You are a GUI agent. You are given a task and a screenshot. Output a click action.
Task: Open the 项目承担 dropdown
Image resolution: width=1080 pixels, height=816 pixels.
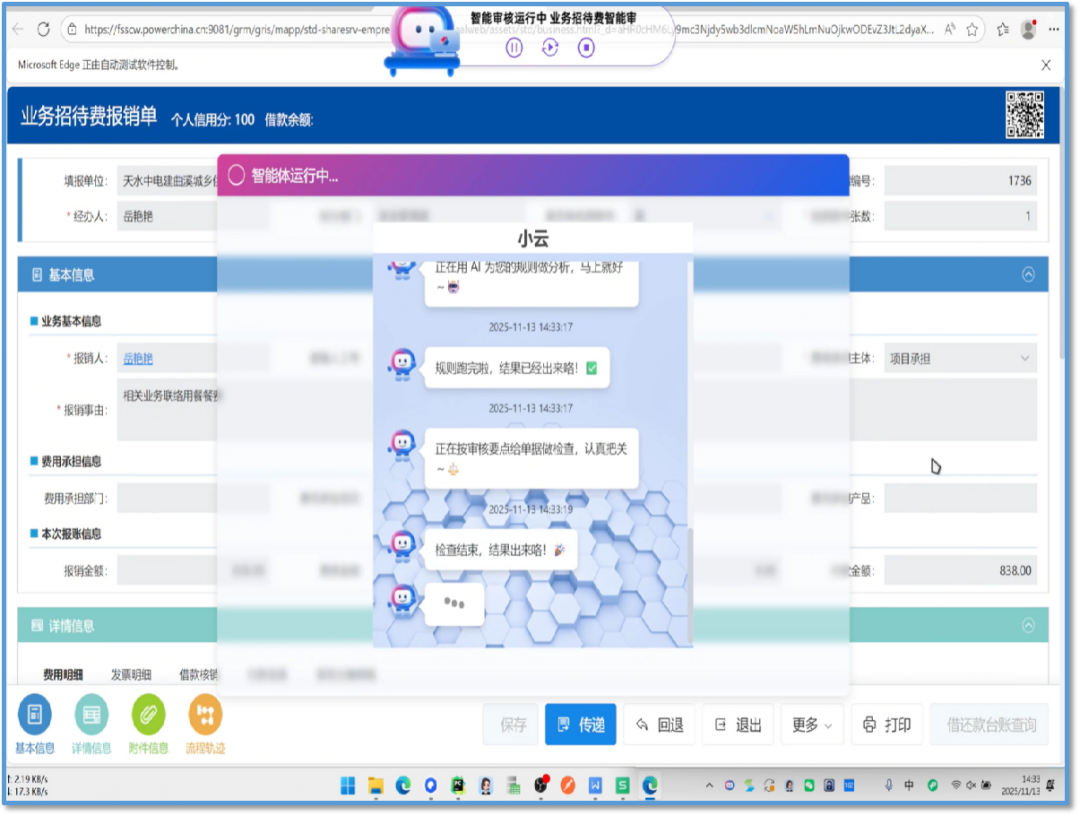tap(960, 359)
